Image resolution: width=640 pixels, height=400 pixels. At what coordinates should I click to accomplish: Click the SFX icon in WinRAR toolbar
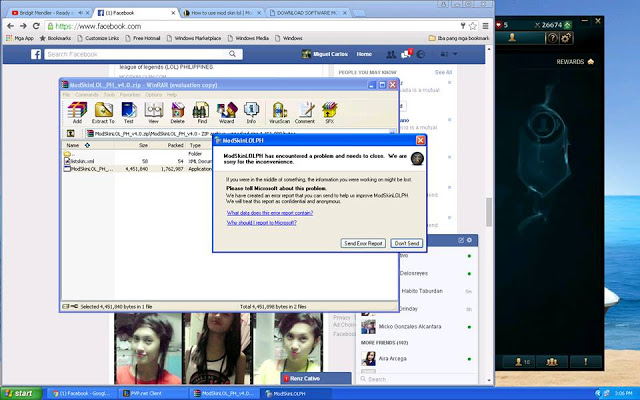329,113
